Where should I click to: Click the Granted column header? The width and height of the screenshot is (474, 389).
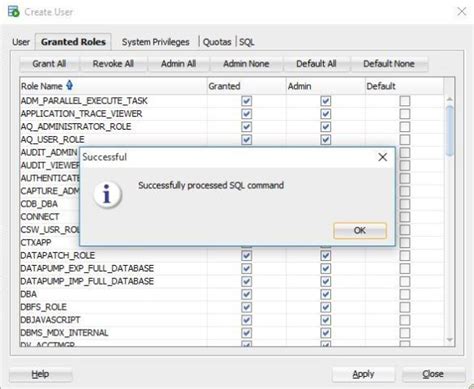coord(246,86)
